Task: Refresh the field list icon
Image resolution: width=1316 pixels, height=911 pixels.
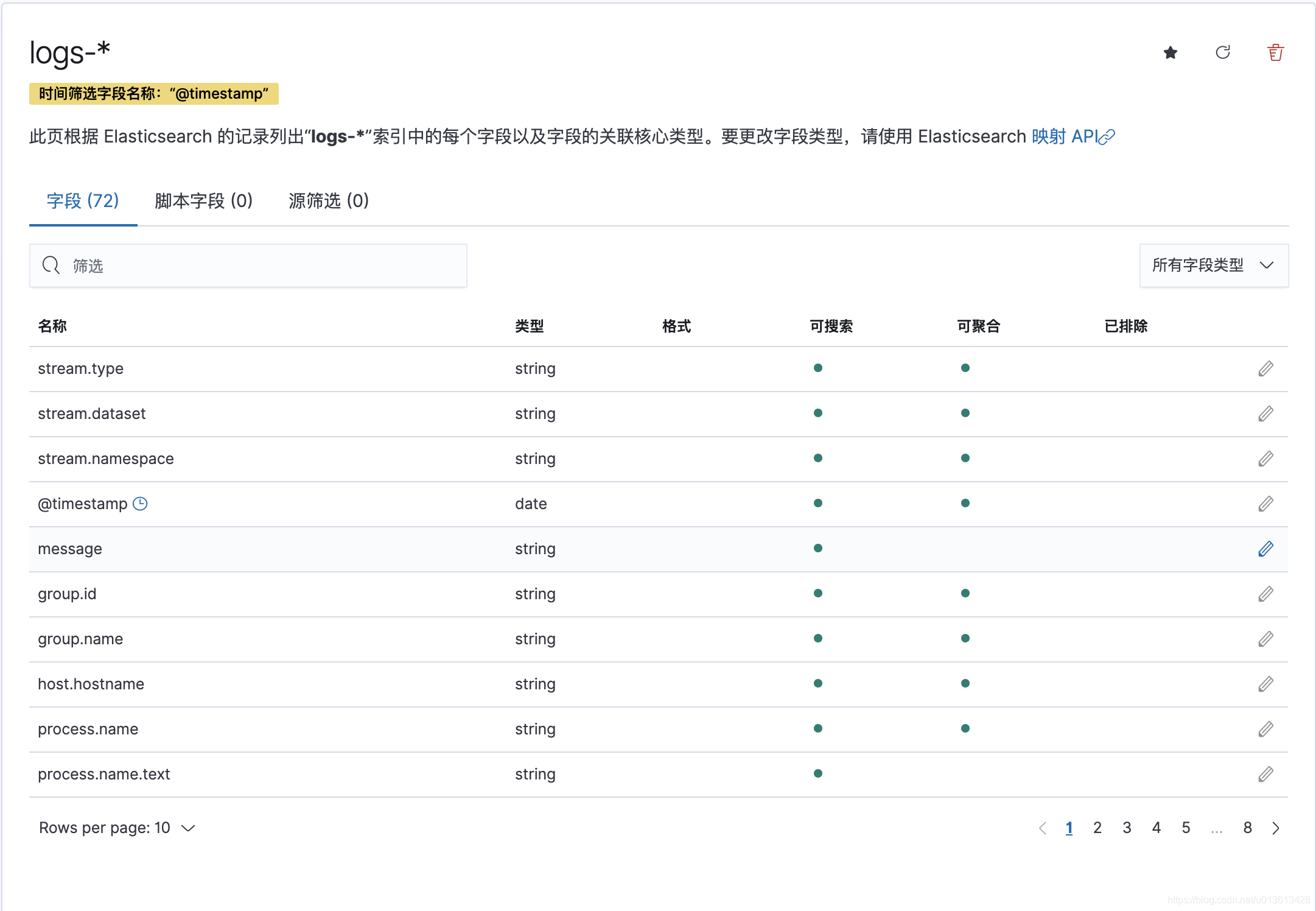Action: [1223, 53]
